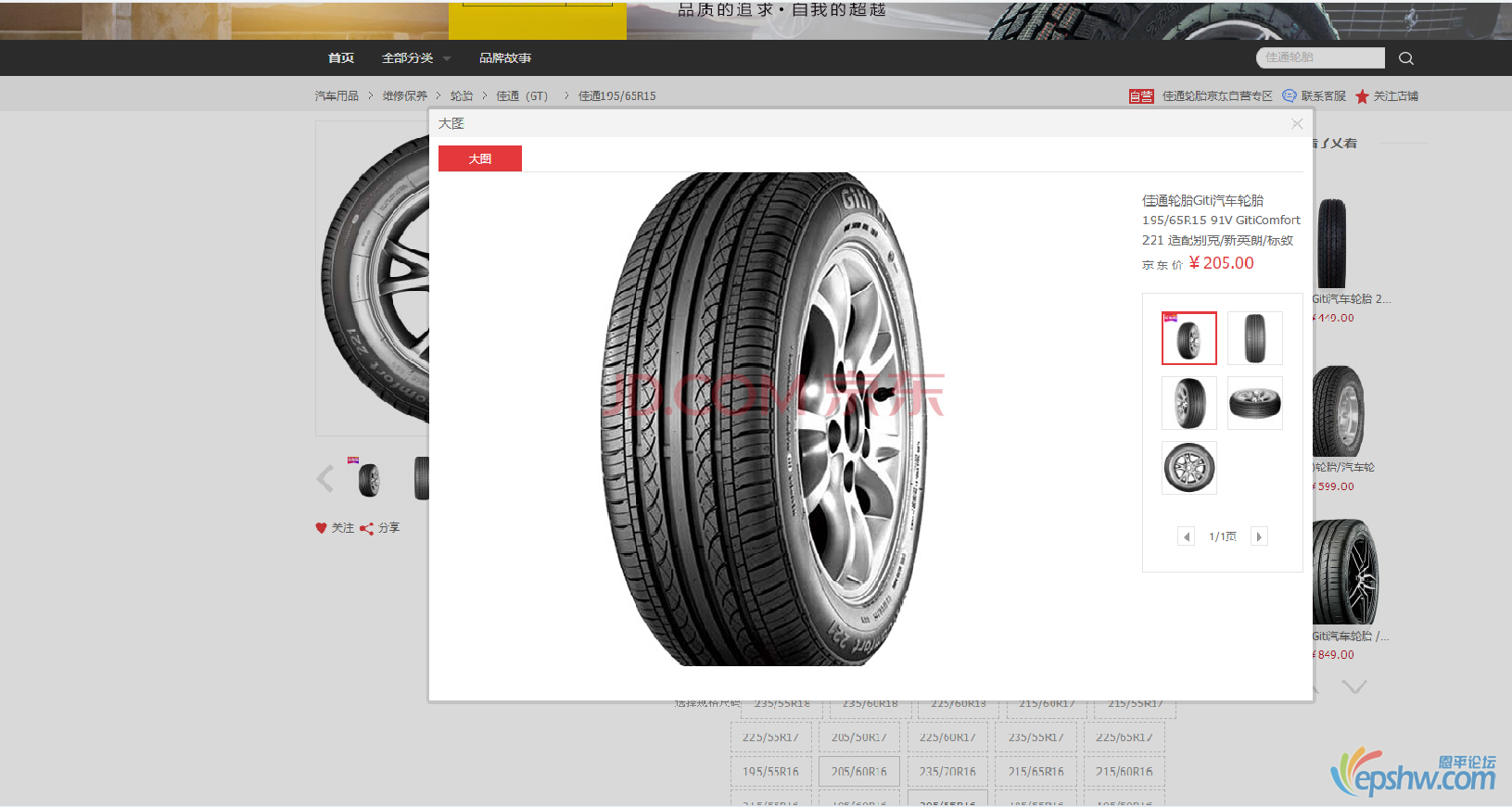The height and width of the screenshot is (807, 1512).
Task: Go to 汽车用品 breadcrumb link
Action: coord(337,96)
